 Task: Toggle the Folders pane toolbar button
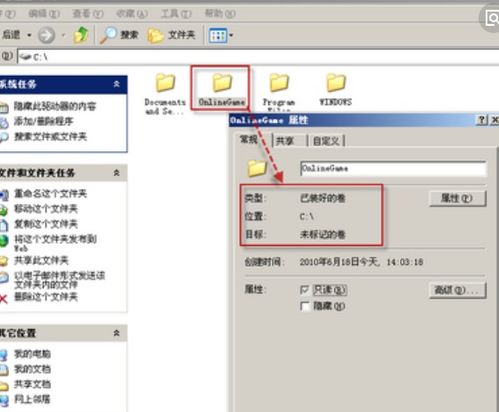click(x=171, y=35)
